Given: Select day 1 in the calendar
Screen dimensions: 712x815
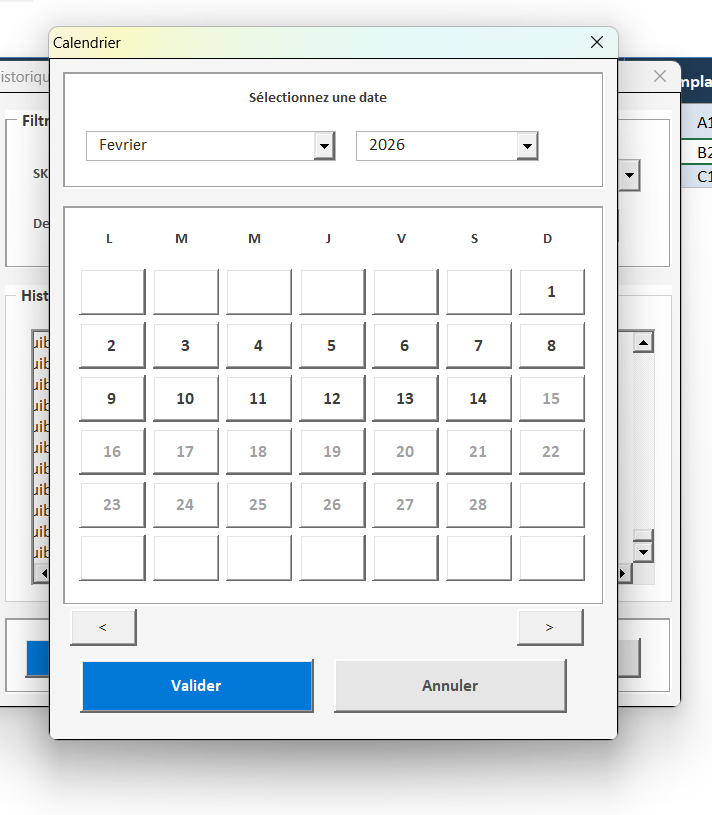Looking at the screenshot, I should (x=551, y=292).
